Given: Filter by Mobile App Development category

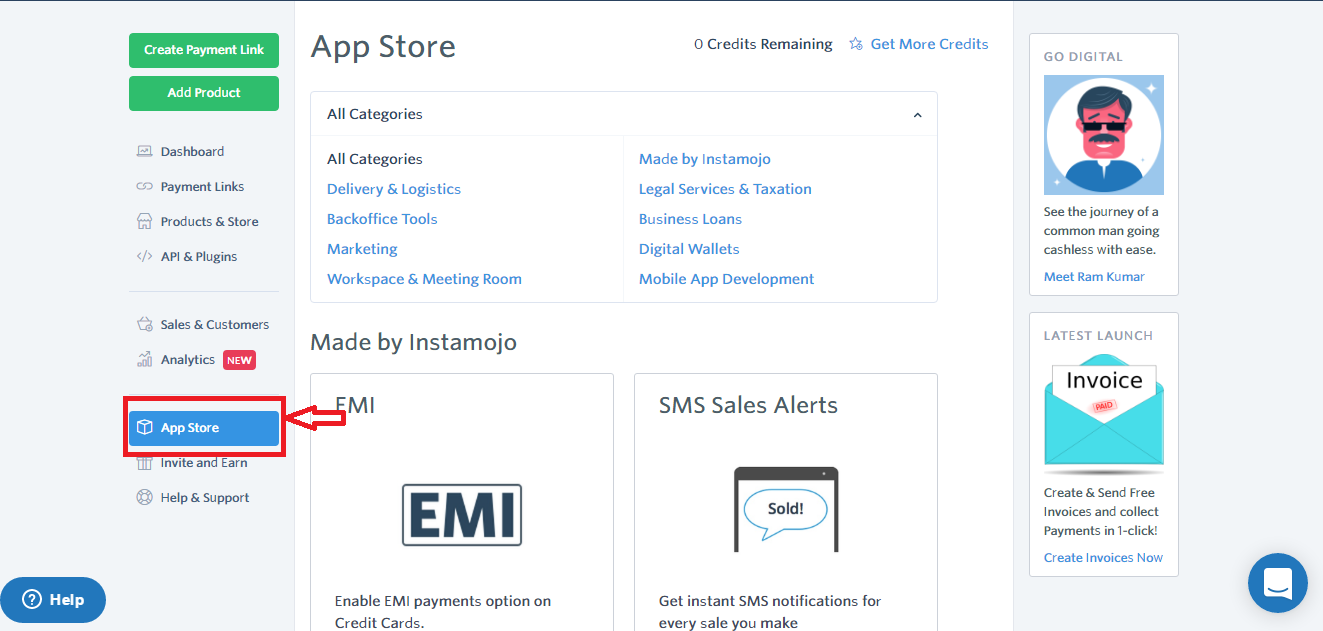Looking at the screenshot, I should [x=727, y=279].
